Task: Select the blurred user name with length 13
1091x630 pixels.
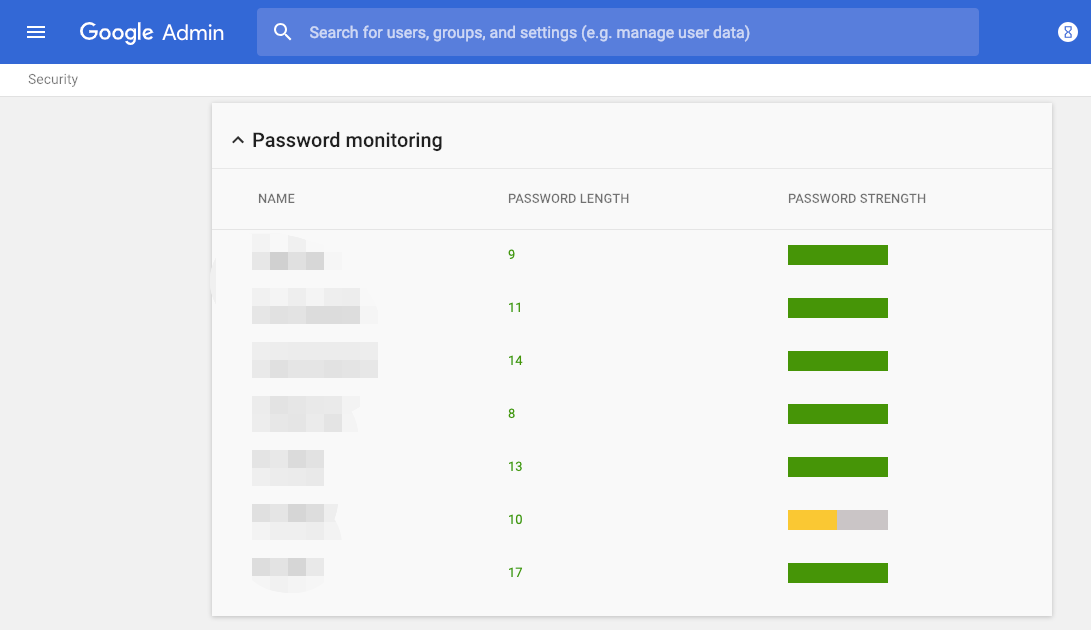Action: (288, 468)
